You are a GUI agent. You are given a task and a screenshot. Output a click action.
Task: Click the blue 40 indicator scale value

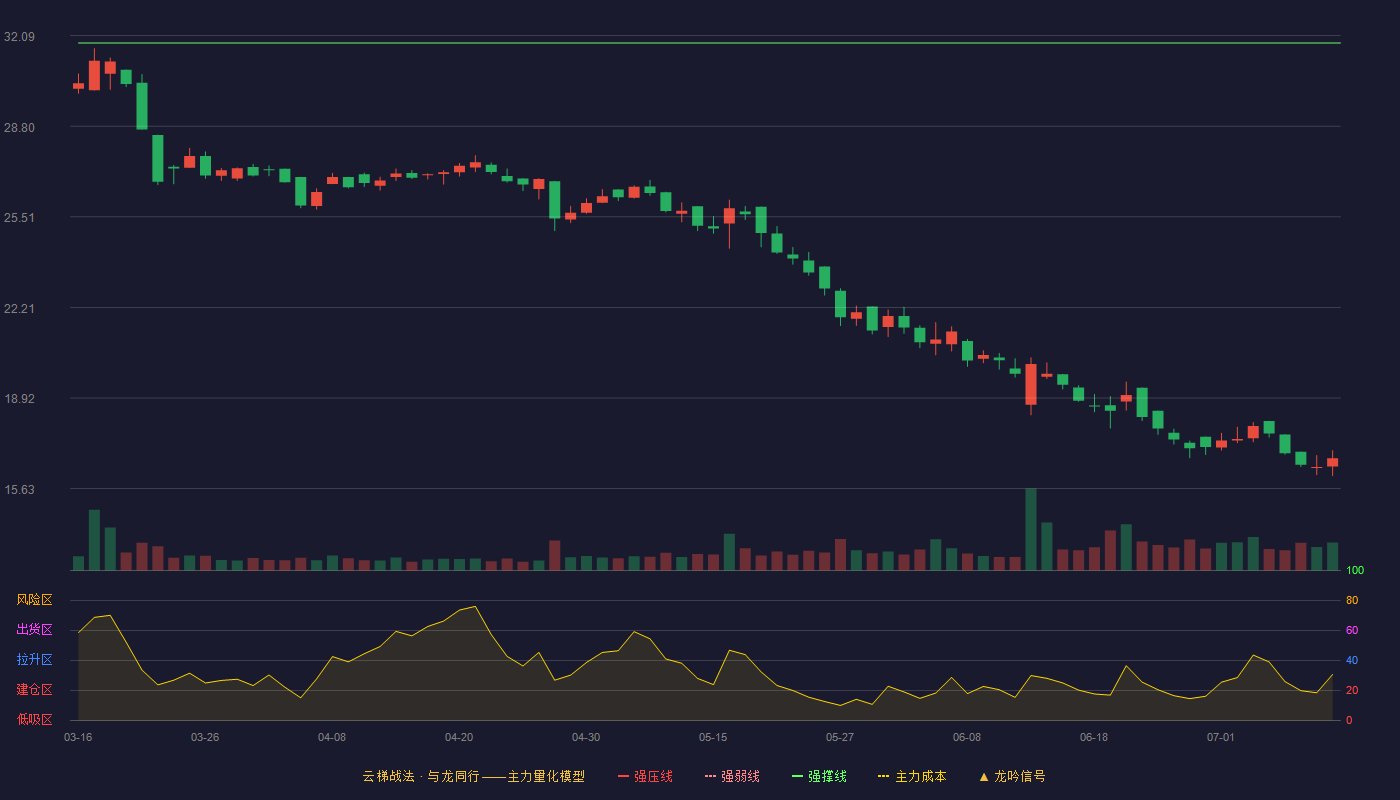(x=1352, y=660)
